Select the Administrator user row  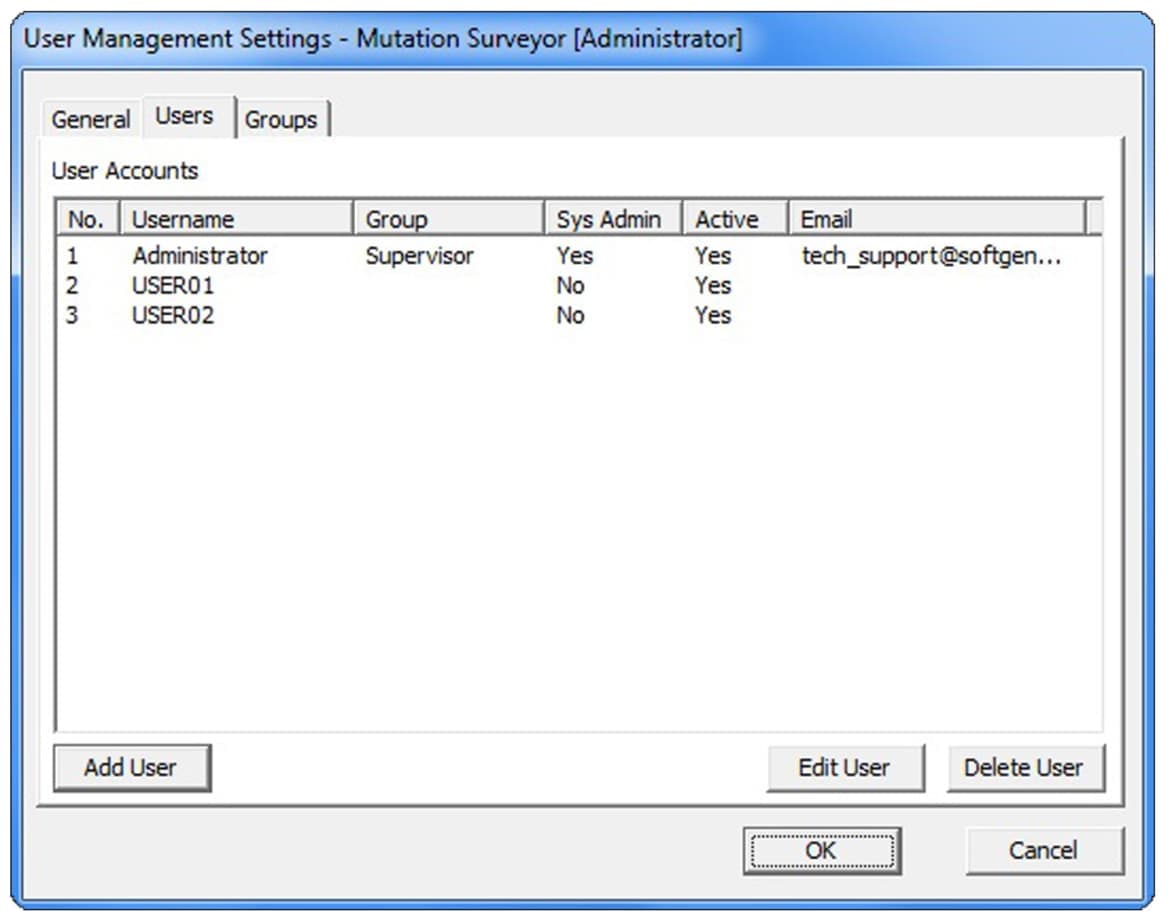200,256
